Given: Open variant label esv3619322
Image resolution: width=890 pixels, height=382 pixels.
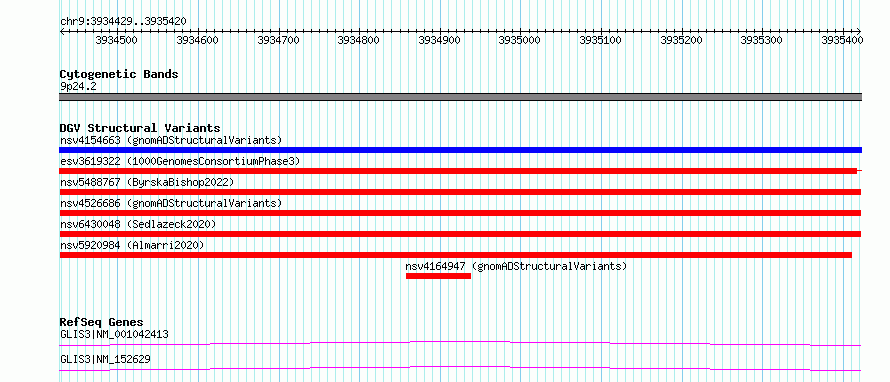Looking at the screenshot, I should tap(180, 161).
